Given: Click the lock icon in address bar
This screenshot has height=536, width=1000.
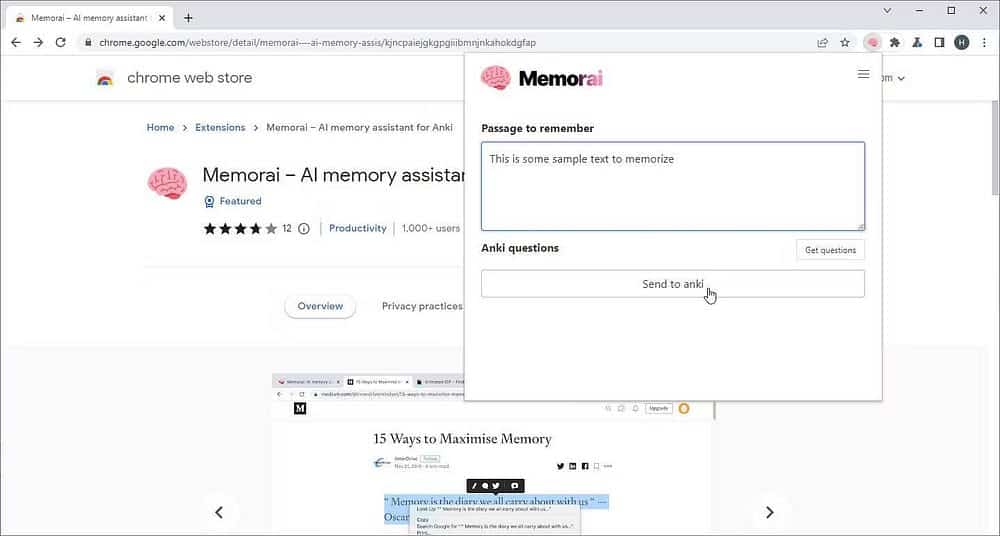Looking at the screenshot, I should pyautogui.click(x=88, y=43).
